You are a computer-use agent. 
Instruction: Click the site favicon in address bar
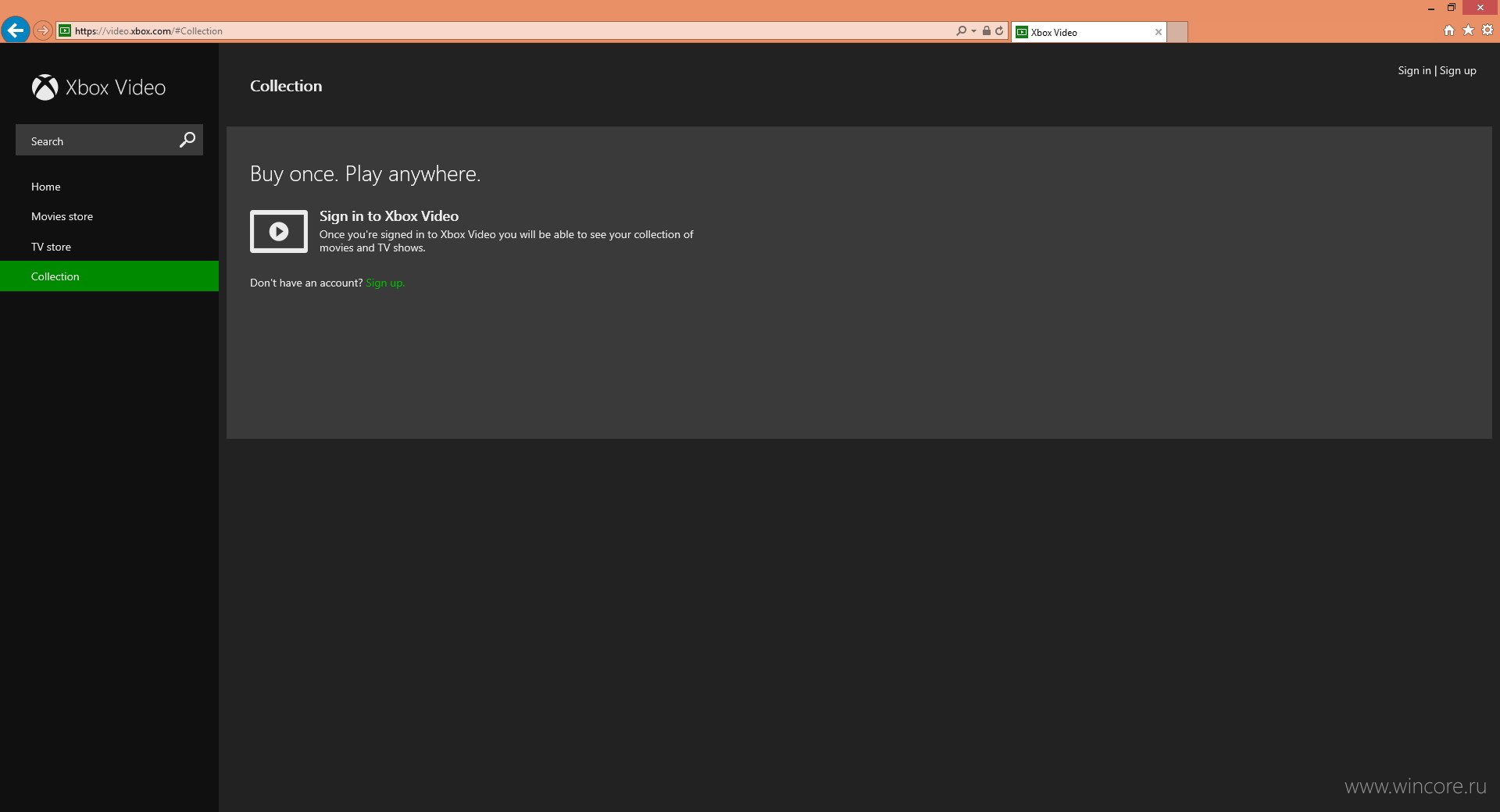point(65,30)
